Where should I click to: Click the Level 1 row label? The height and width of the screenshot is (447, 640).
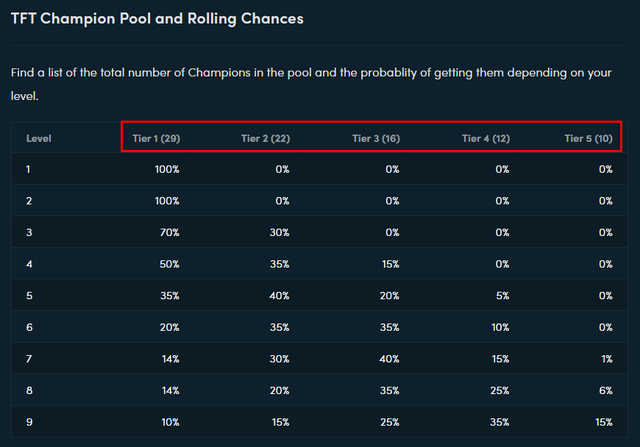[28, 170]
